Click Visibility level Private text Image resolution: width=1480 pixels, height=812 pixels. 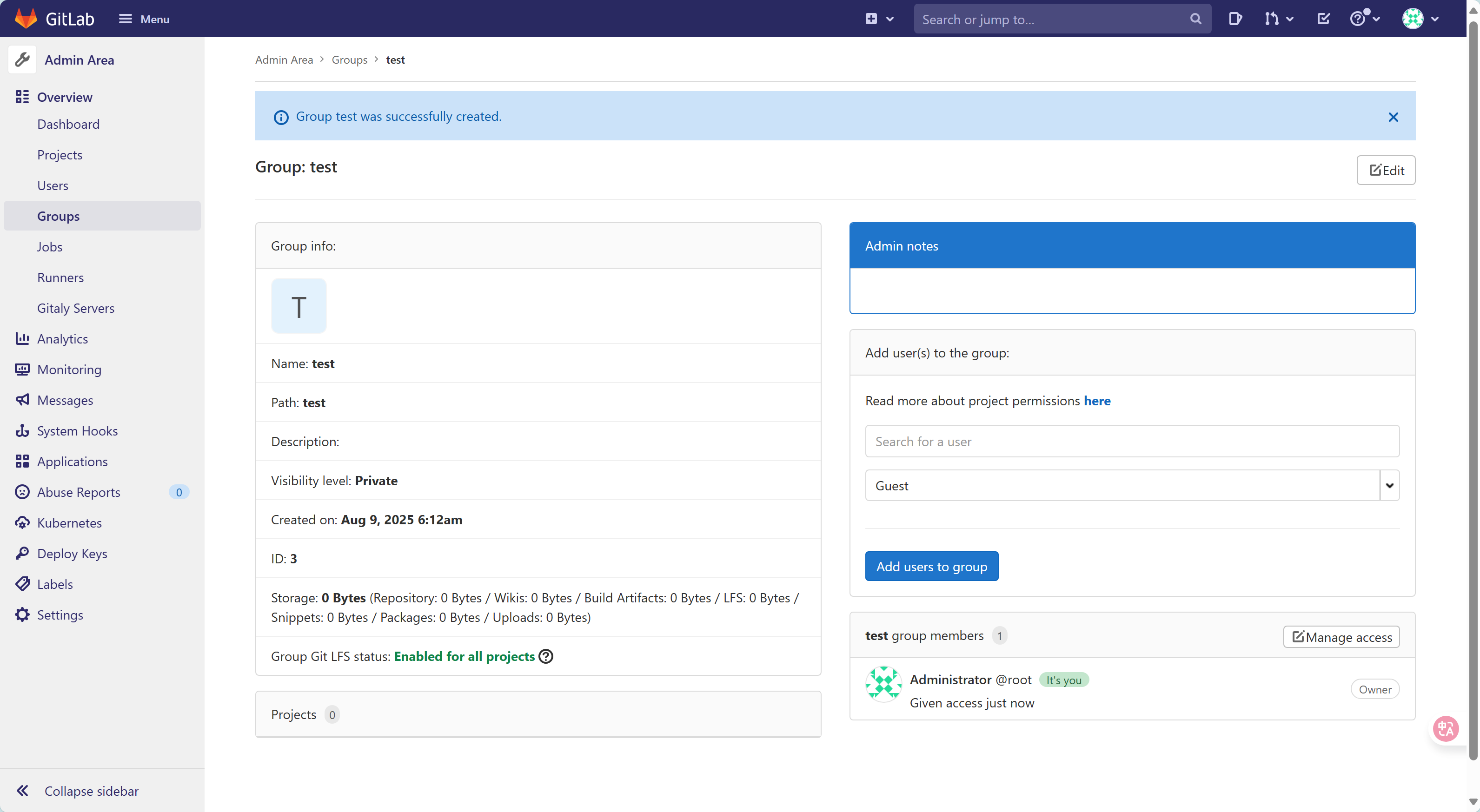point(334,481)
